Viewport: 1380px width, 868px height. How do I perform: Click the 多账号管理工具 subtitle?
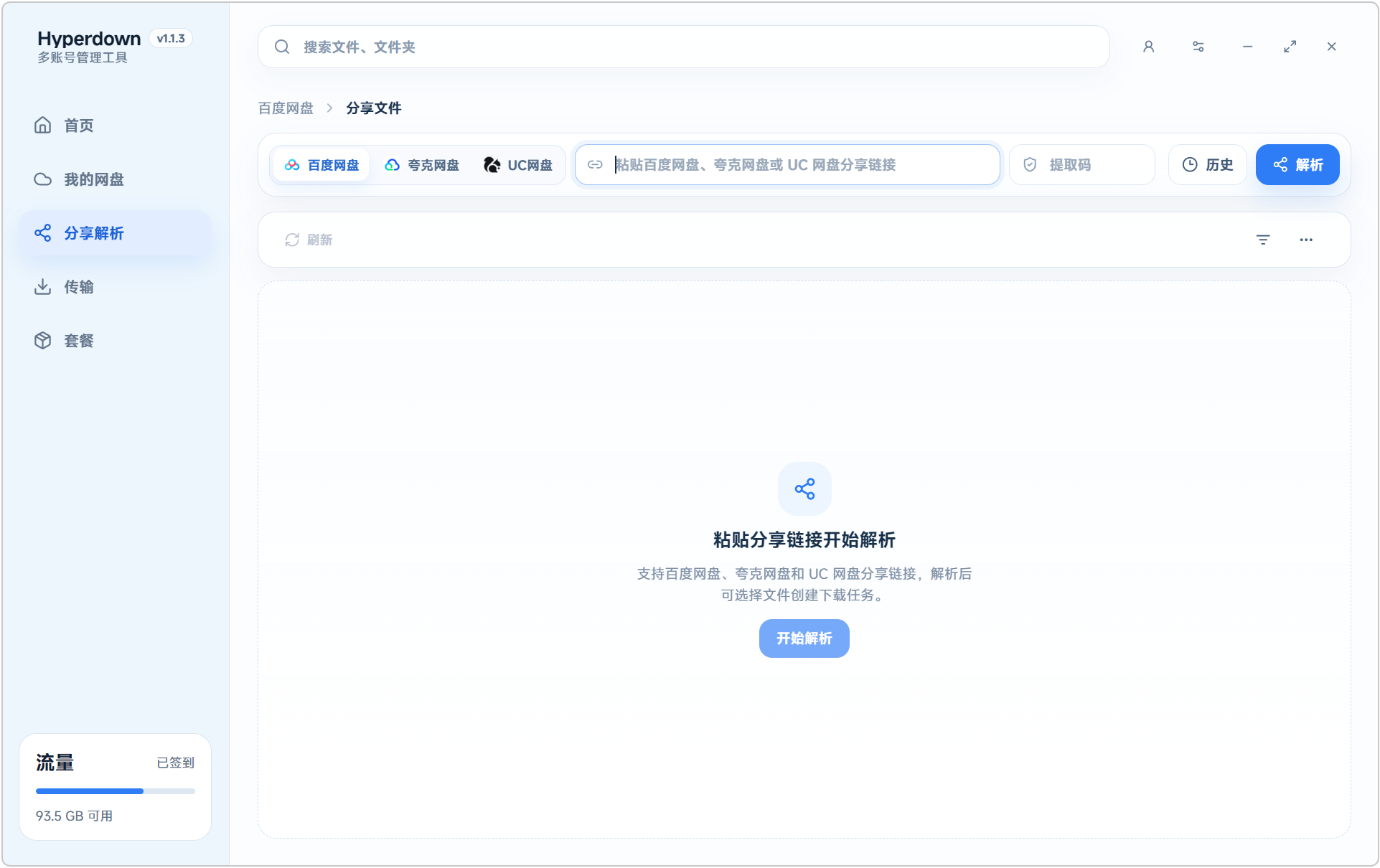click(x=83, y=58)
